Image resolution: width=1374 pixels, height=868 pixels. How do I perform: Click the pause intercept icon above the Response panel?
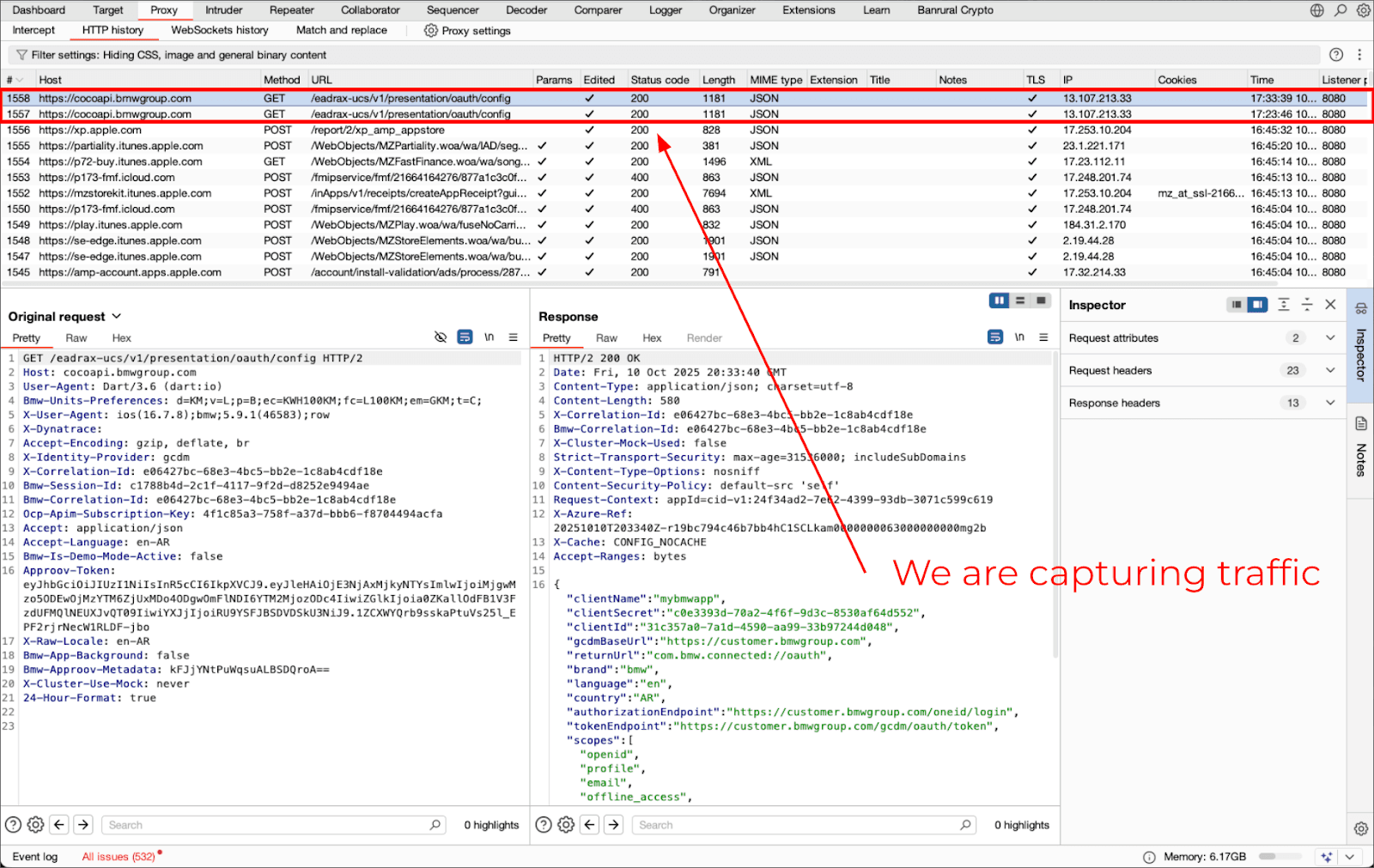[x=999, y=300]
